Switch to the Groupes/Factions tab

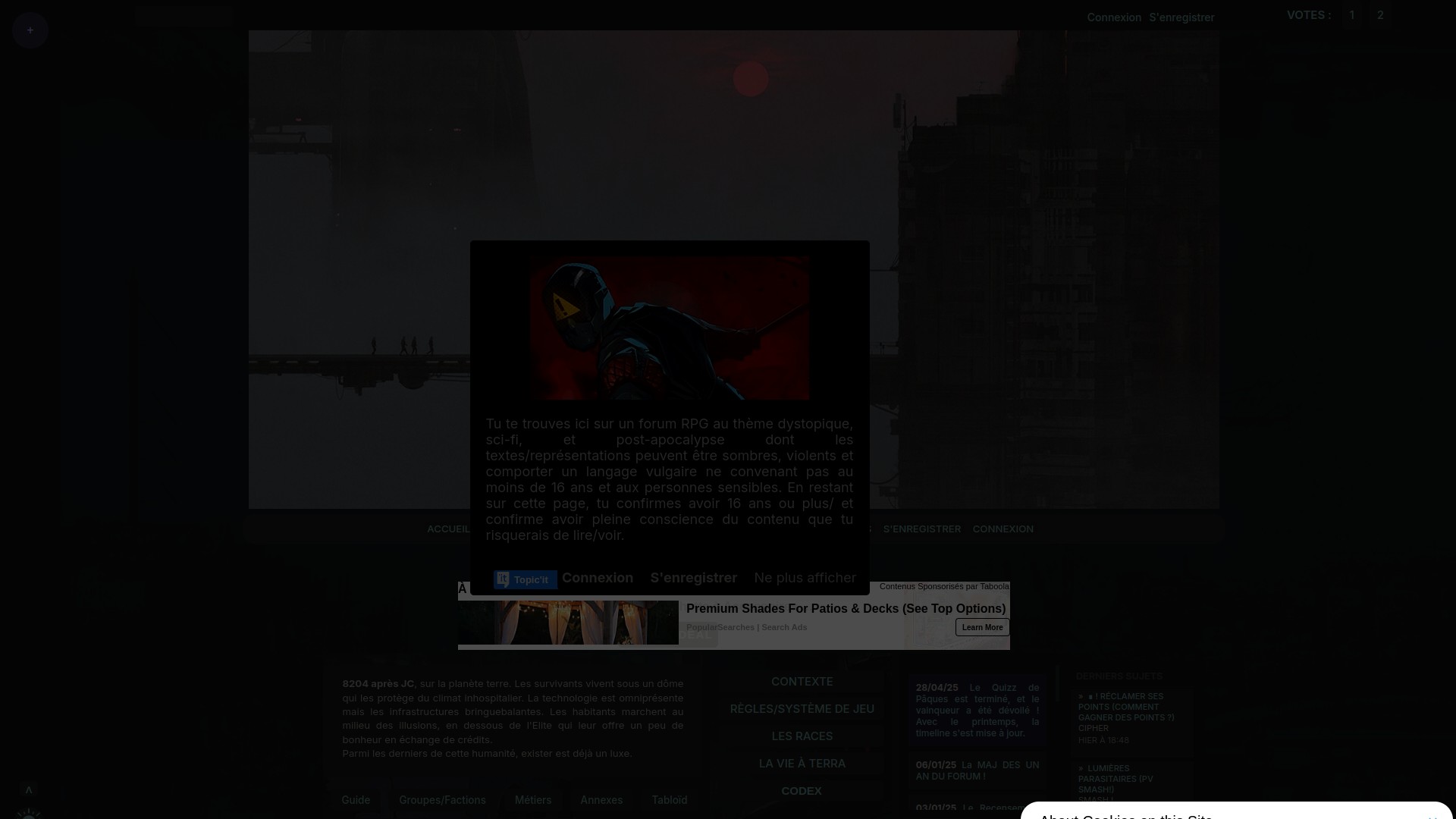pyautogui.click(x=442, y=800)
